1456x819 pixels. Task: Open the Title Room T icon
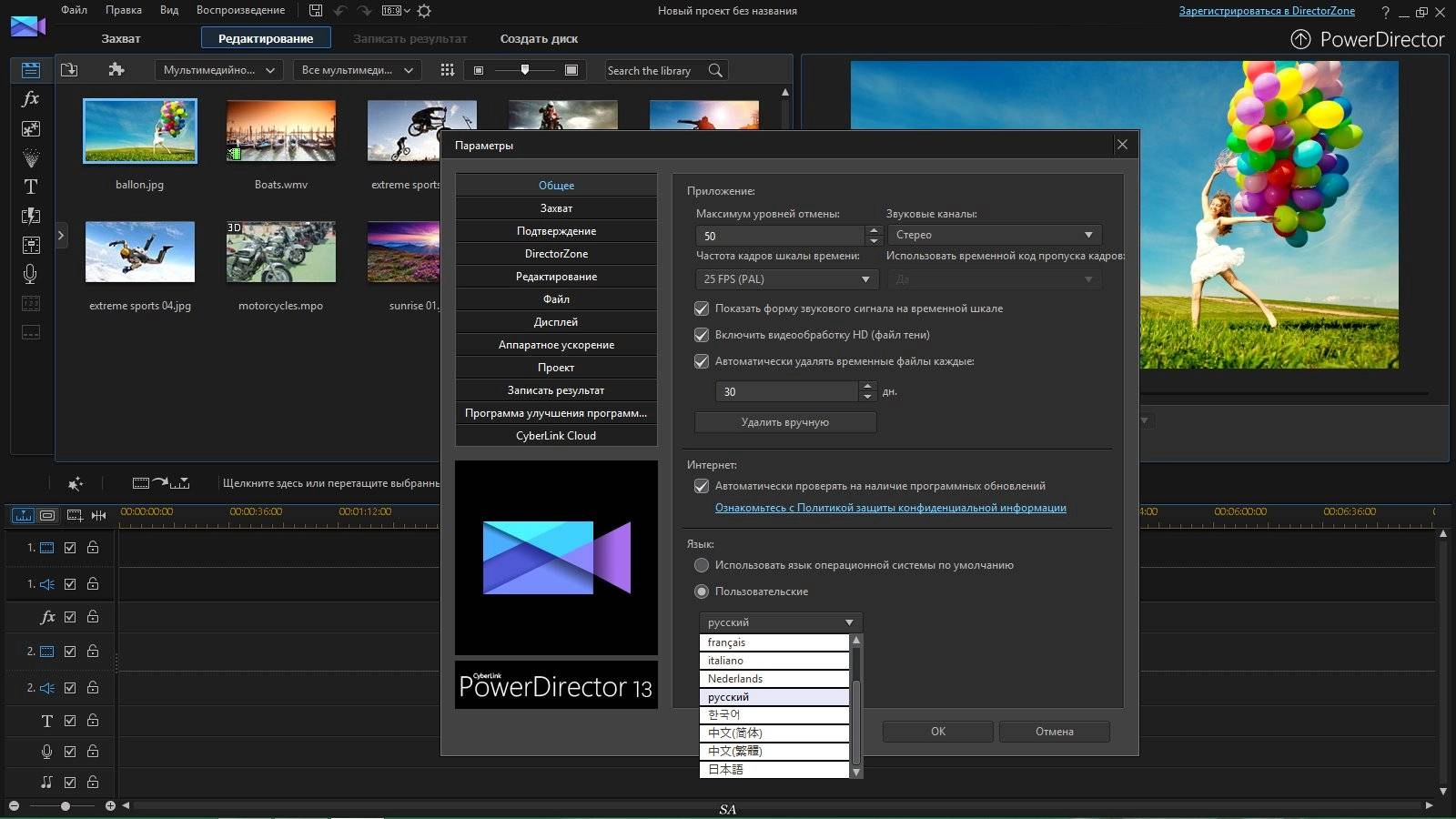(x=31, y=187)
